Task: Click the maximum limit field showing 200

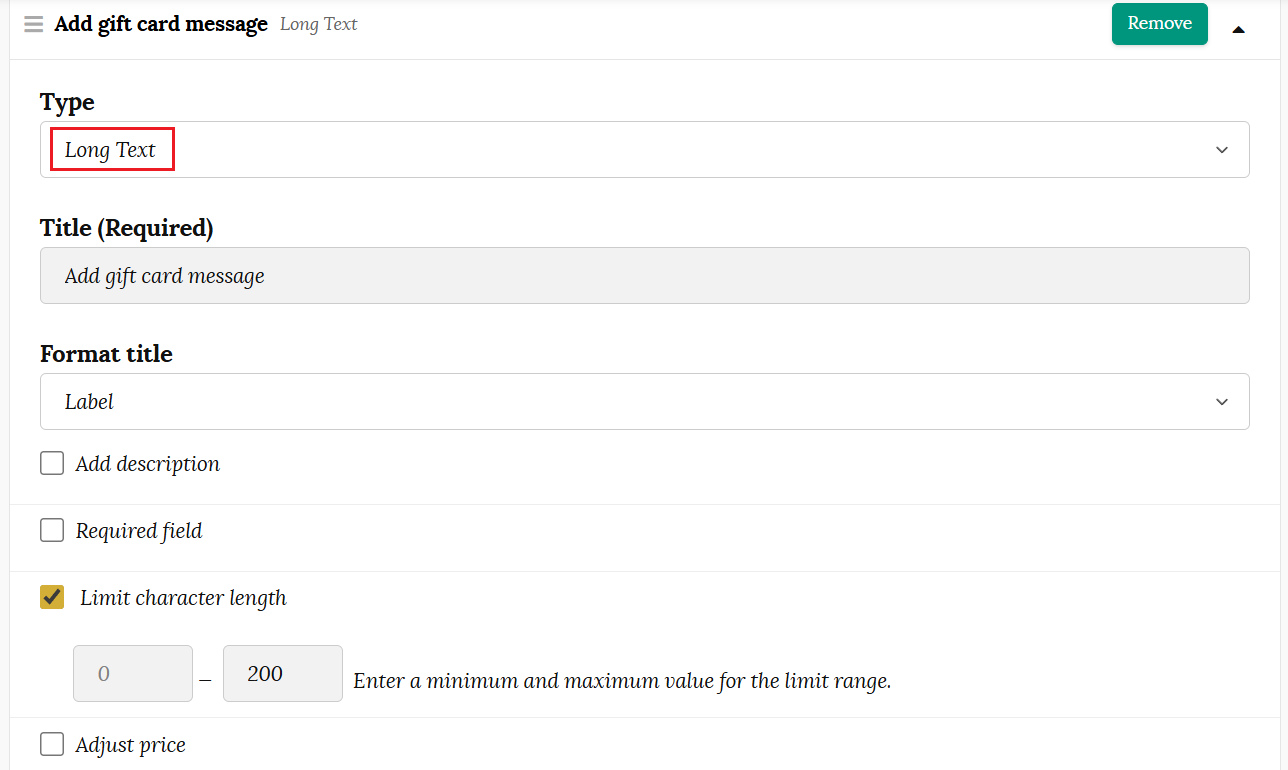Action: [283, 673]
